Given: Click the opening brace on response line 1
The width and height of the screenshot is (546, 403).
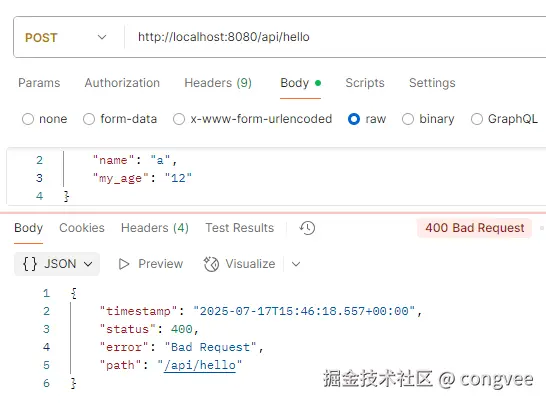Looking at the screenshot, I should tap(74, 293).
